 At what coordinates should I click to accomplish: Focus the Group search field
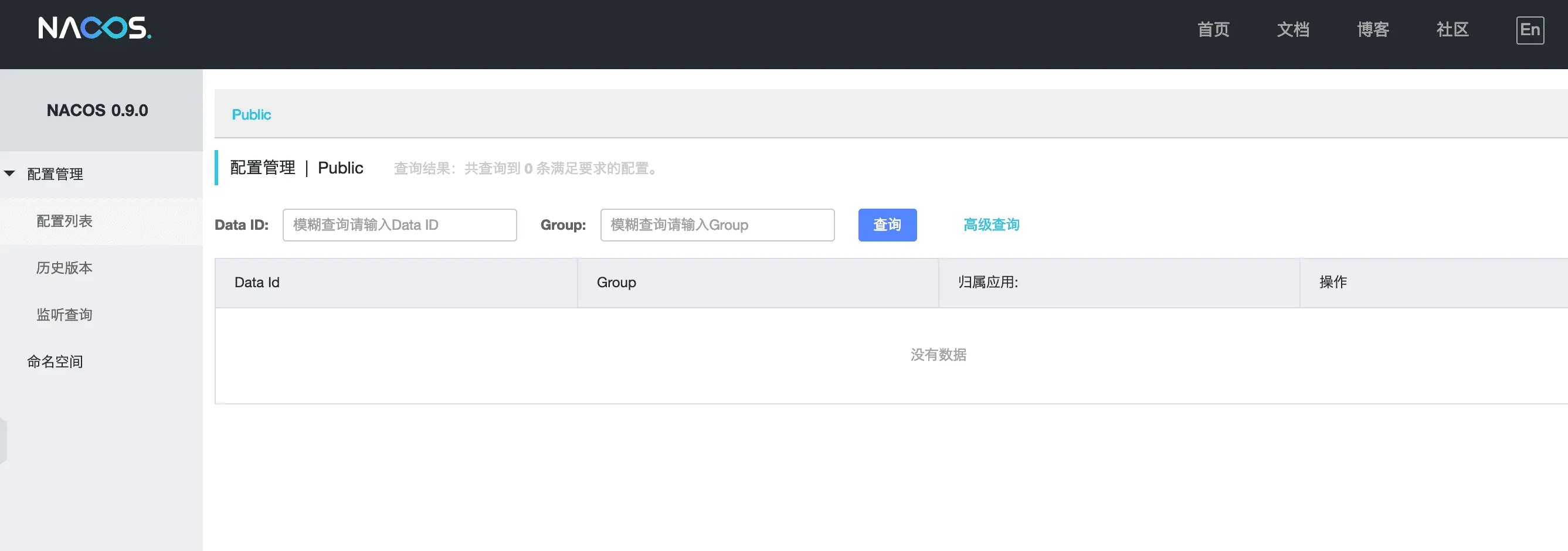(x=717, y=225)
